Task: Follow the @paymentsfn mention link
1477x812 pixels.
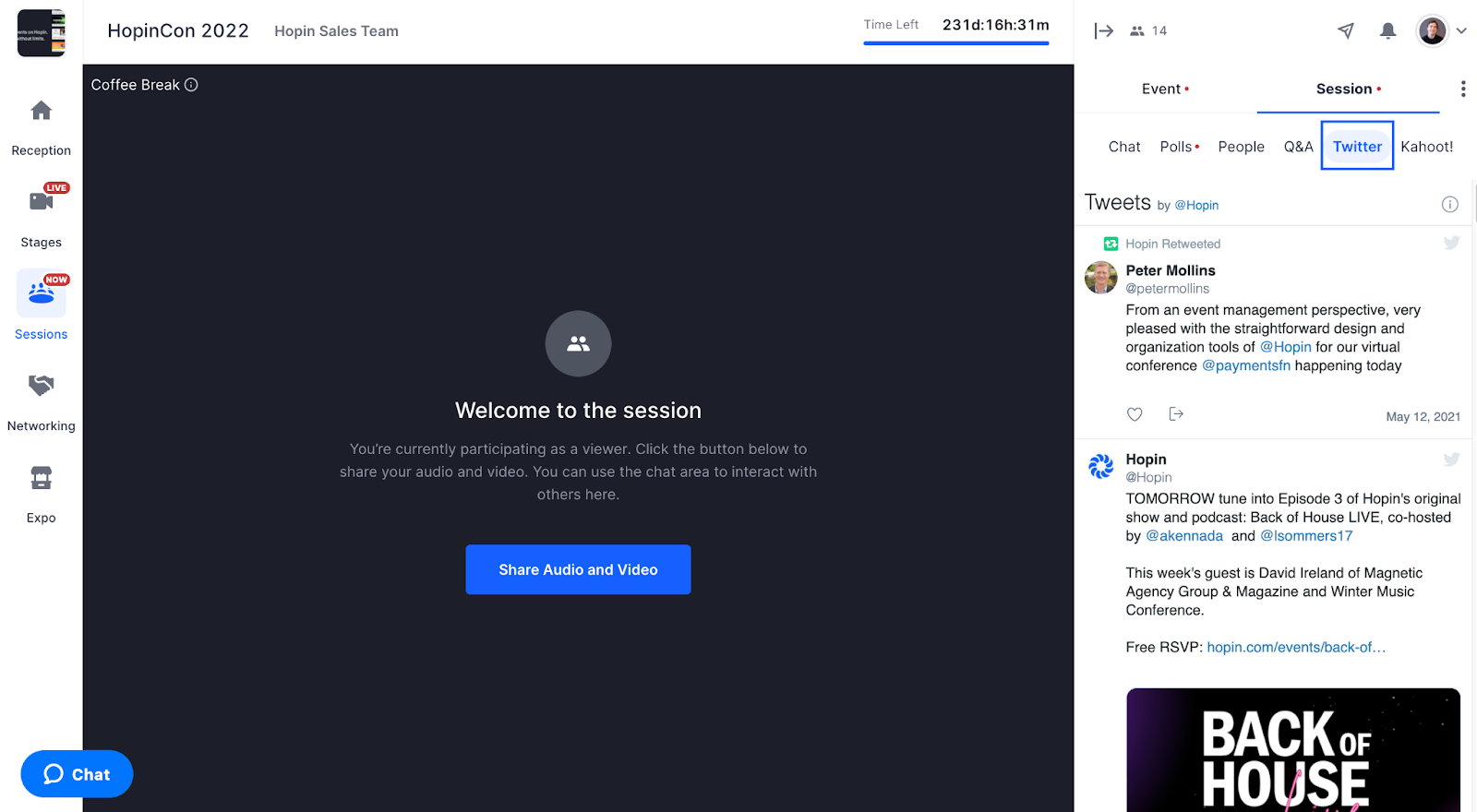Action: coord(1246,365)
